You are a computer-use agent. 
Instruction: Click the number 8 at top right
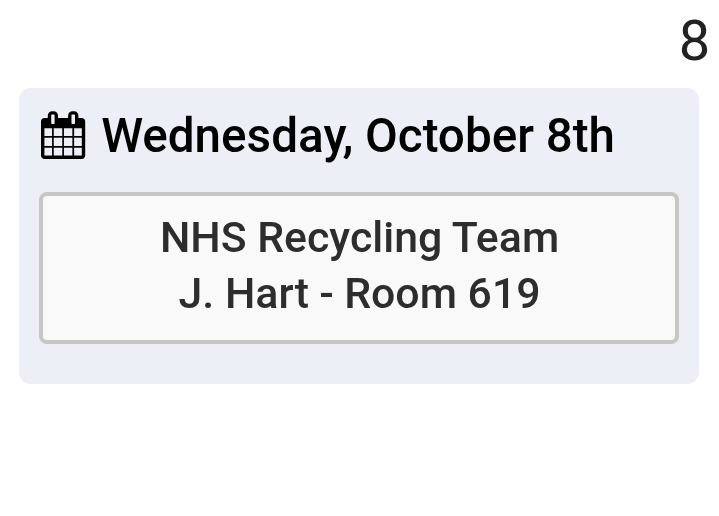coord(693,42)
